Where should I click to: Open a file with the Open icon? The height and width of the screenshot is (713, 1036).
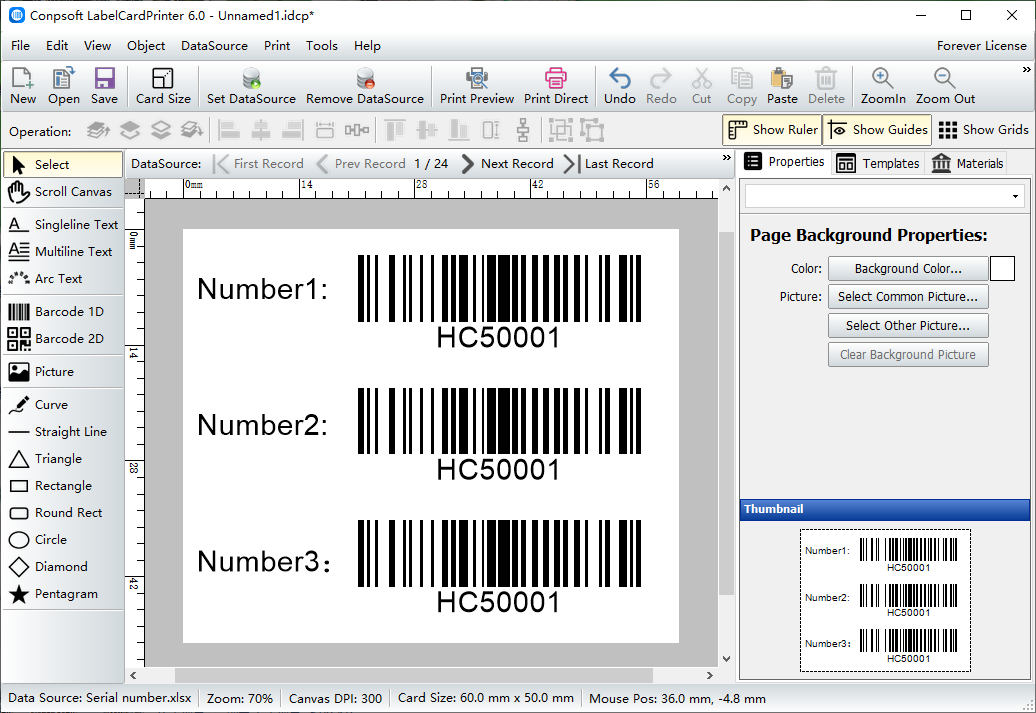(63, 86)
